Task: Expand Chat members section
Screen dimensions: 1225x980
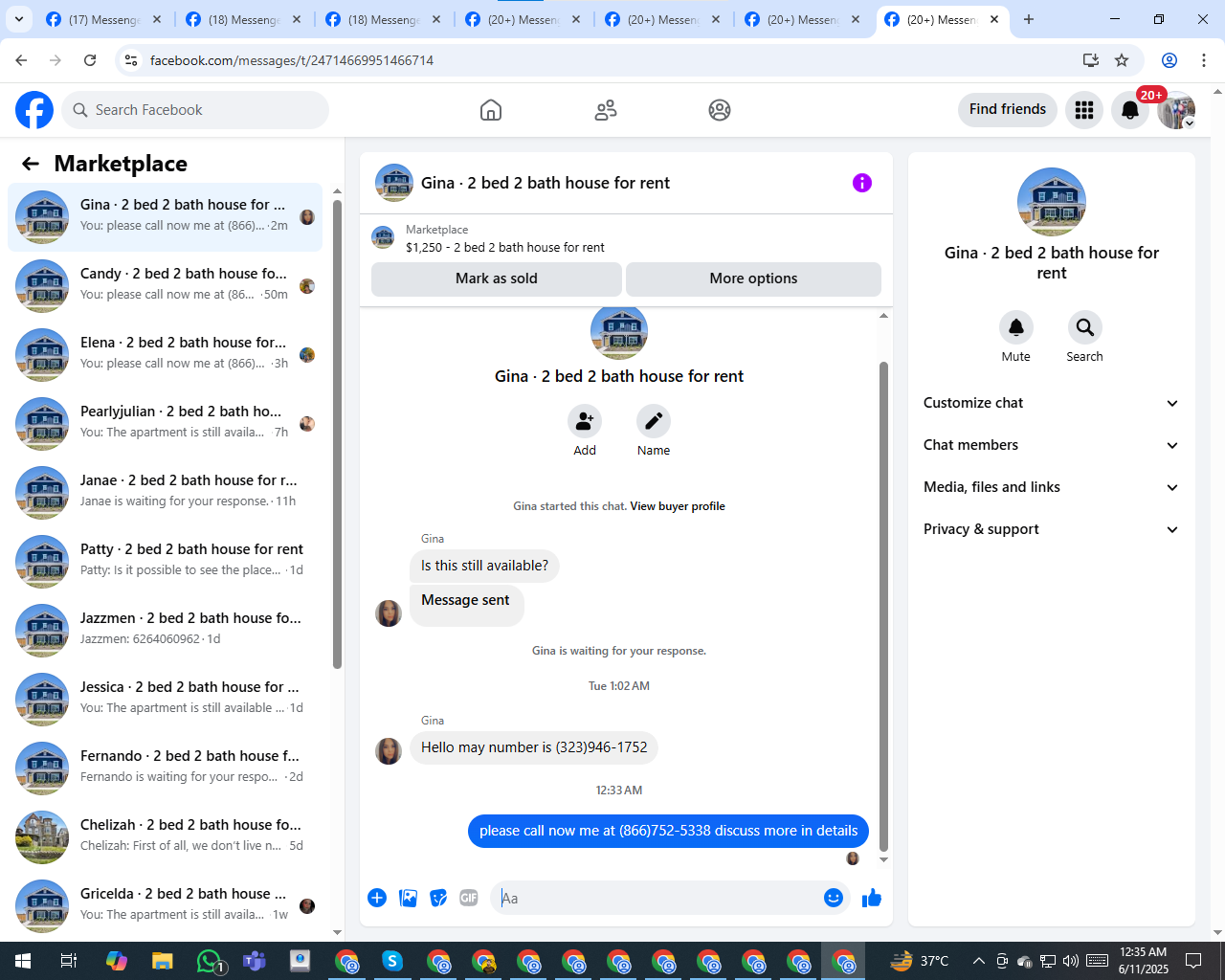Action: (x=1051, y=445)
